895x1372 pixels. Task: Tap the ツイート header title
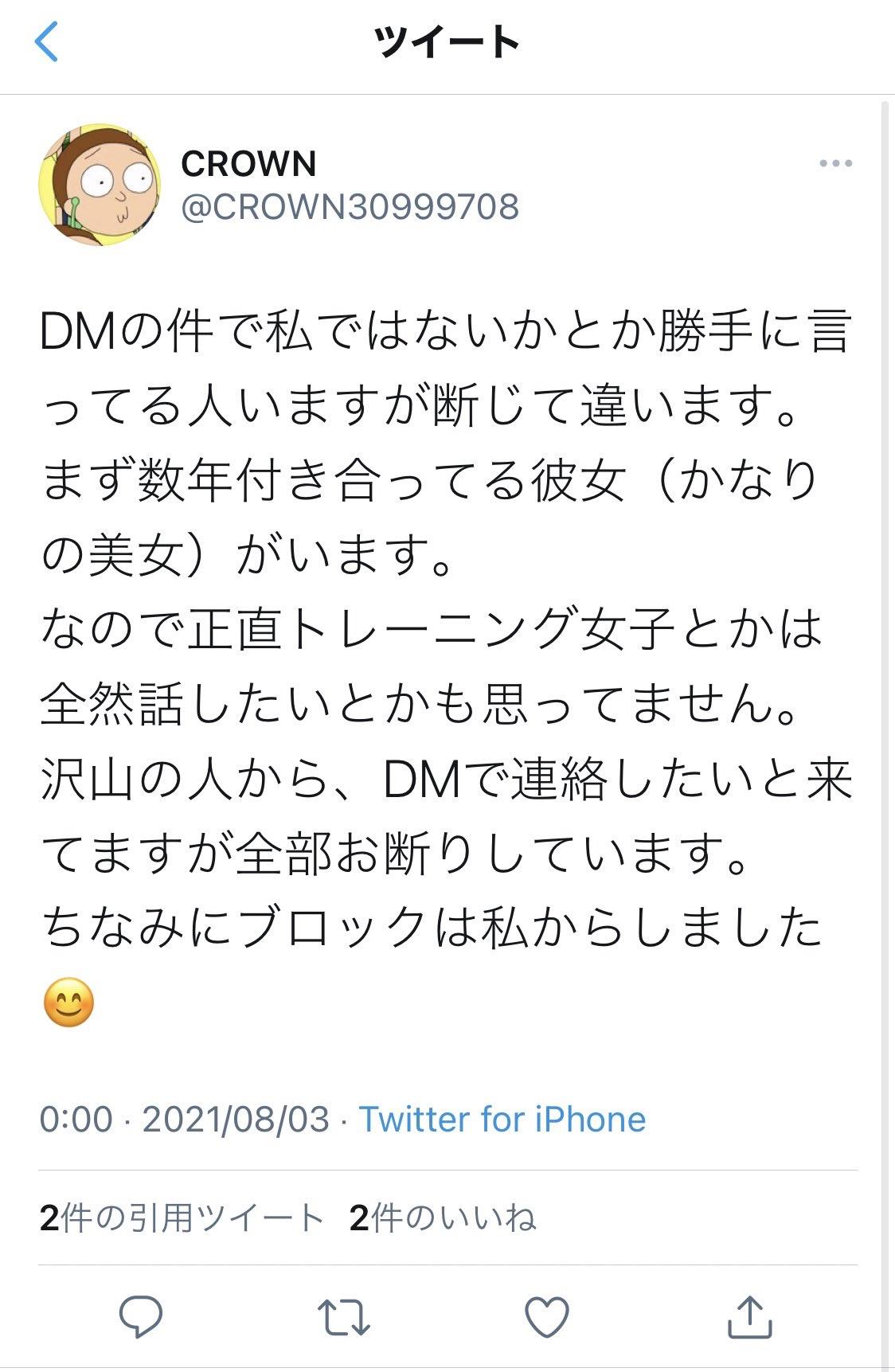click(x=447, y=41)
